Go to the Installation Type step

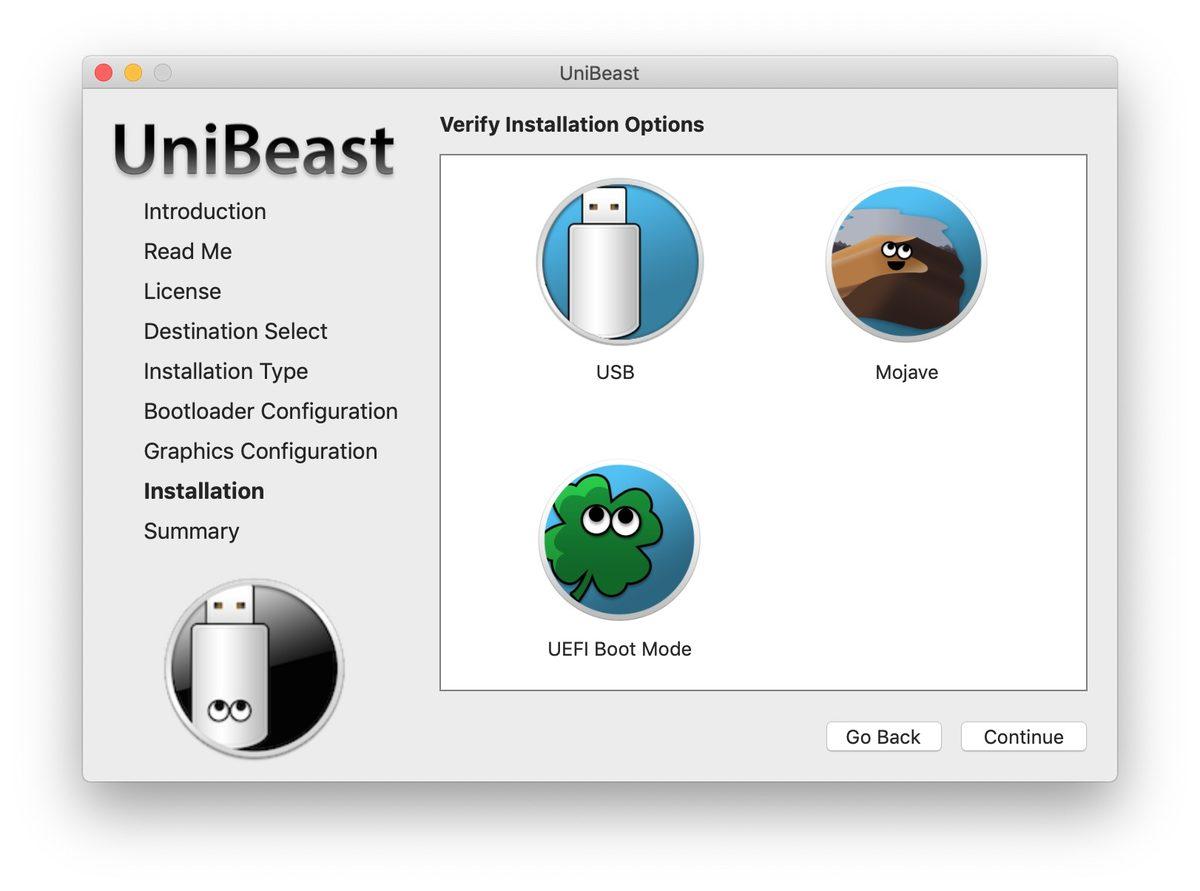pos(226,372)
